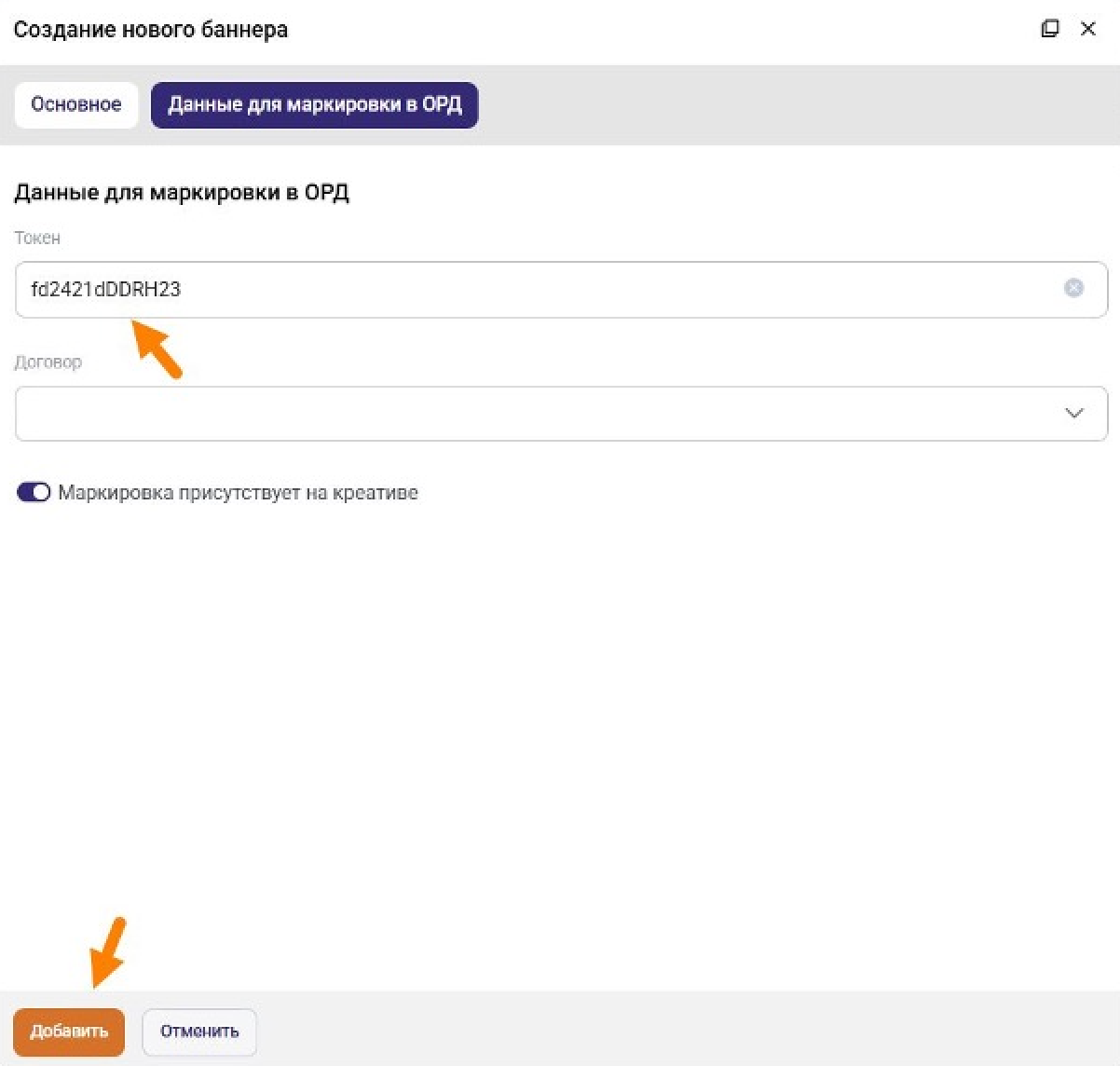Click the Токен field label
1120x1066 pixels.
(x=37, y=238)
